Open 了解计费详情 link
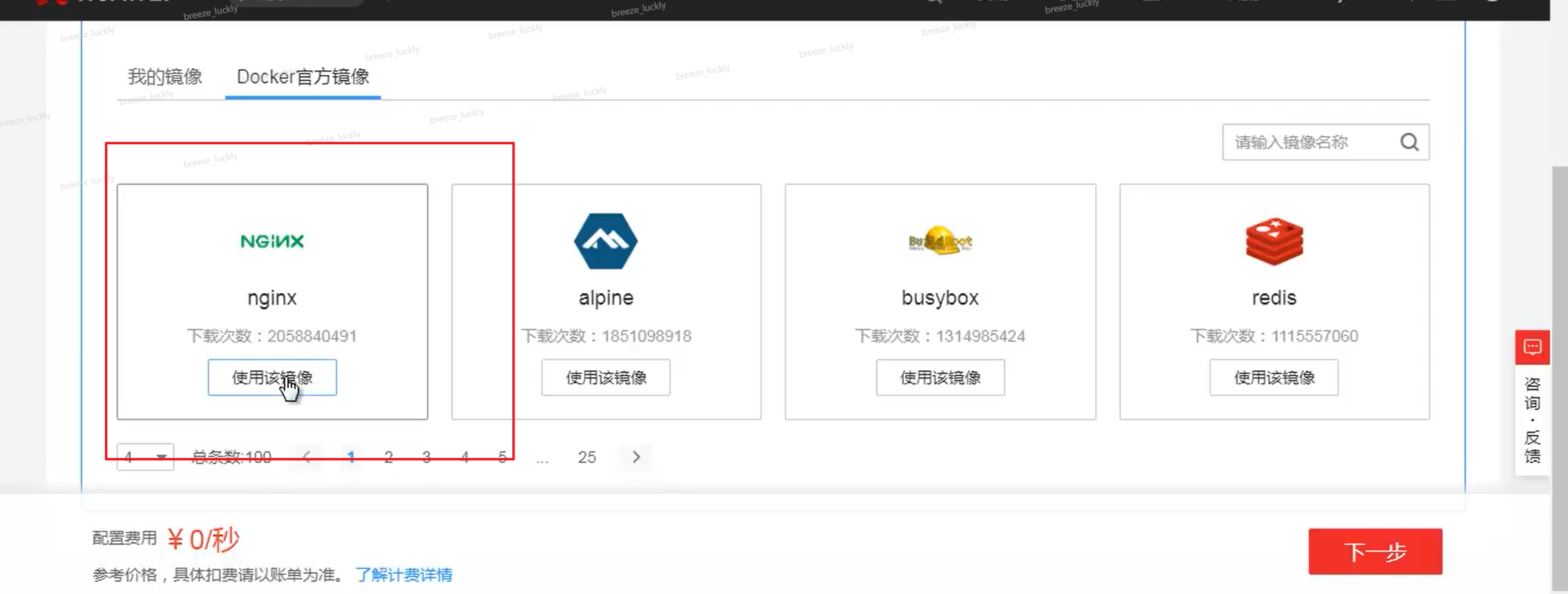This screenshot has height=594, width=1568. click(x=404, y=575)
